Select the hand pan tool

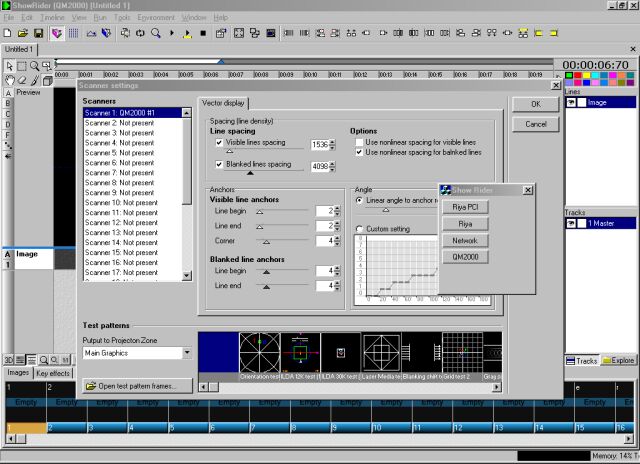pos(9,80)
